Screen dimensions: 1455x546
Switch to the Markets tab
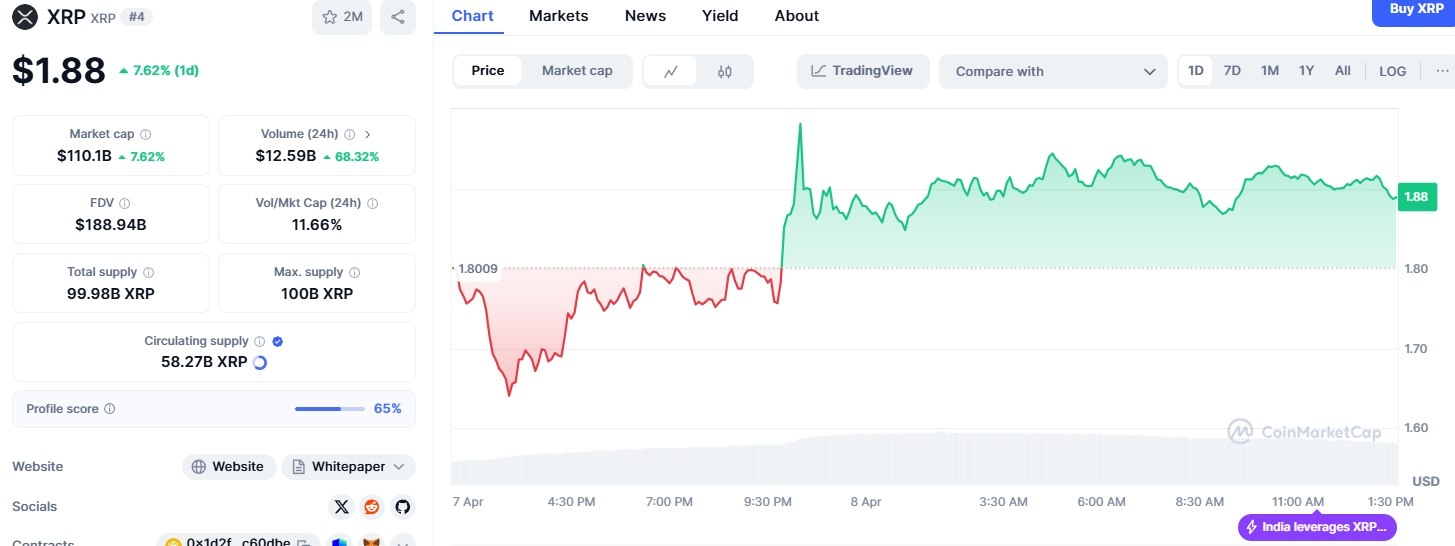(x=559, y=16)
